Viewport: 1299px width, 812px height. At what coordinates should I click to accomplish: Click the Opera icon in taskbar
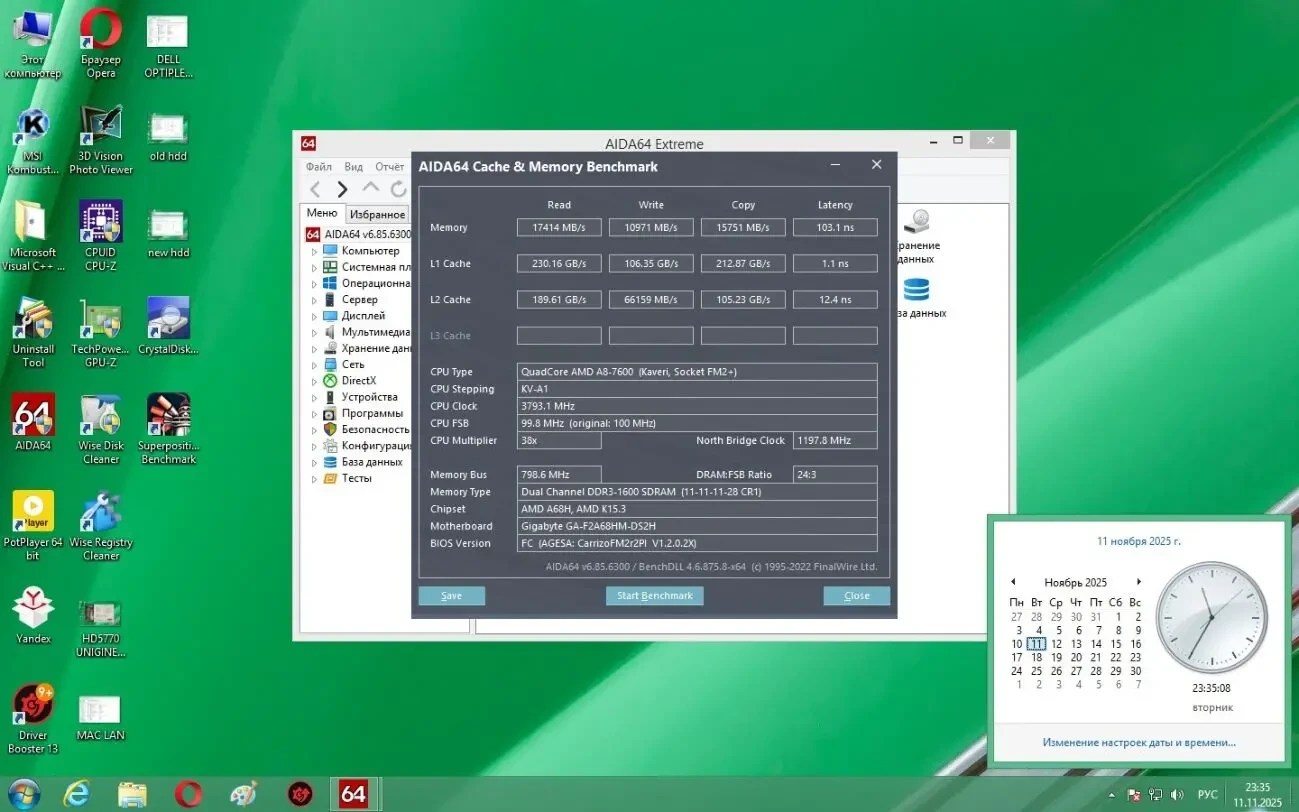tap(188, 794)
